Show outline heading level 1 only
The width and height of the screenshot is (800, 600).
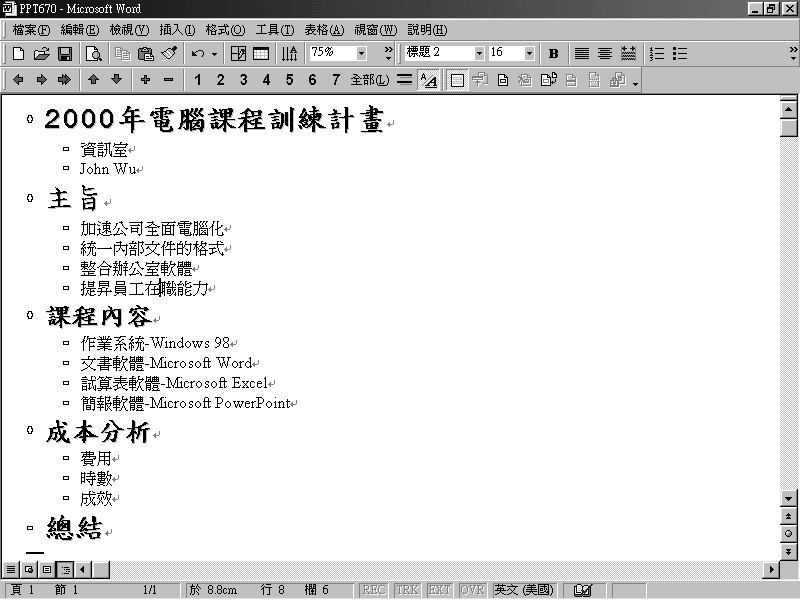coord(198,80)
